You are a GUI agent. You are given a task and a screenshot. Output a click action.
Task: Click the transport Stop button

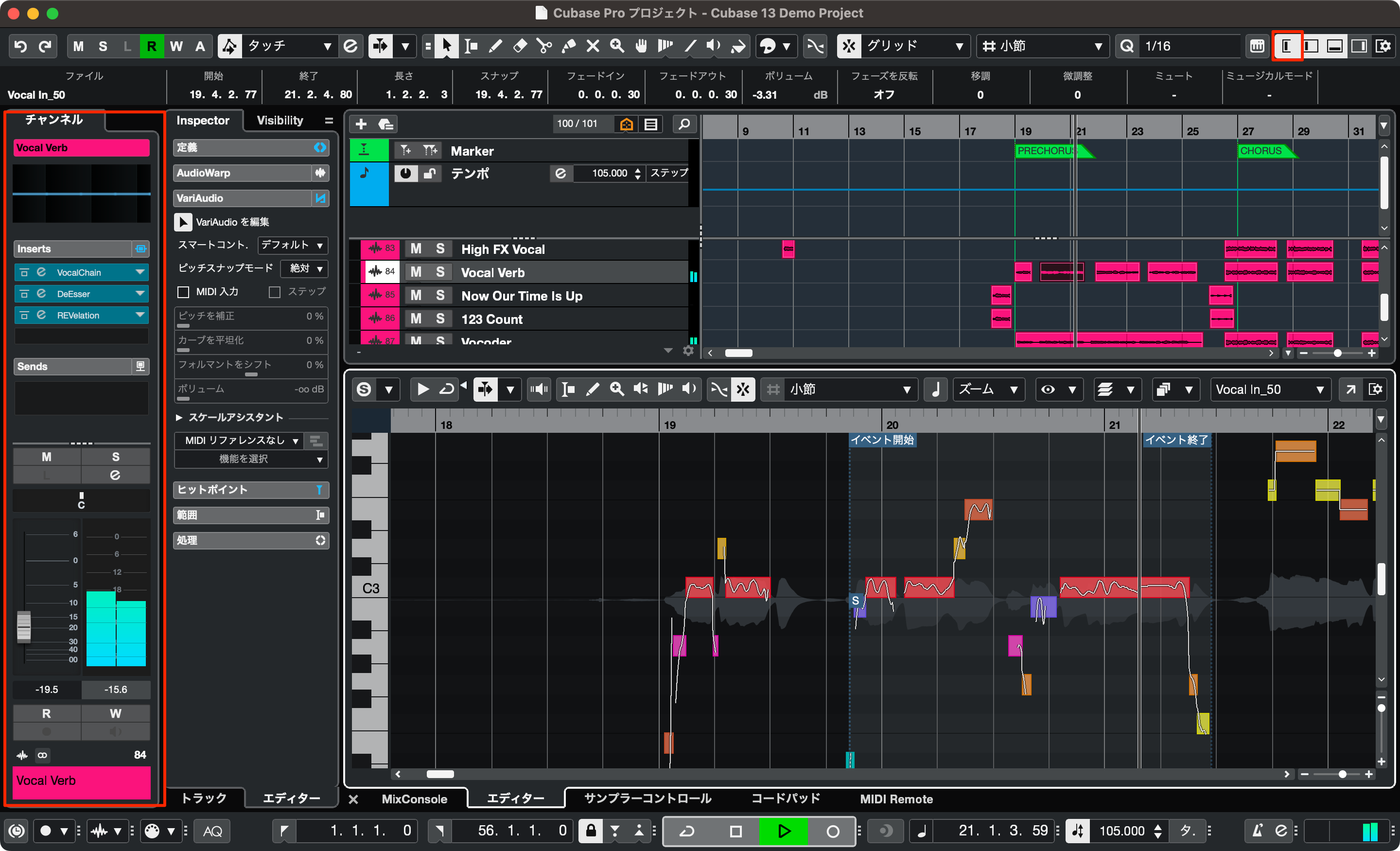click(736, 831)
